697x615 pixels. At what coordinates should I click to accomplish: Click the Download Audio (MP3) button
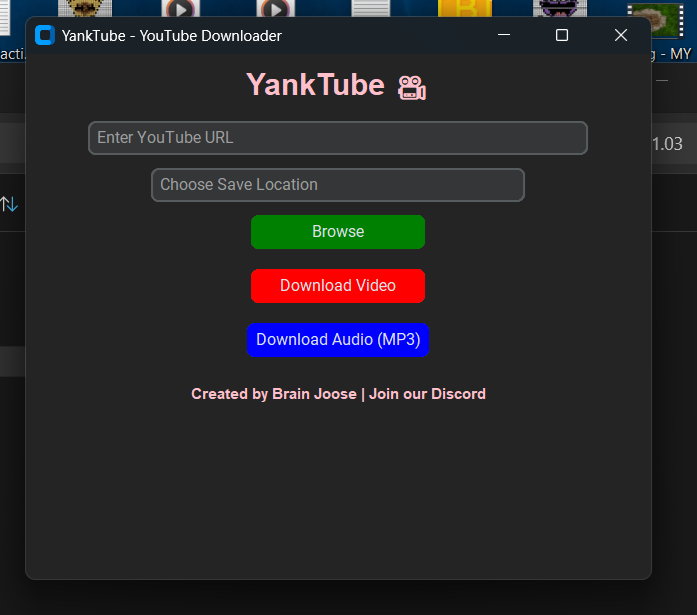coord(338,340)
